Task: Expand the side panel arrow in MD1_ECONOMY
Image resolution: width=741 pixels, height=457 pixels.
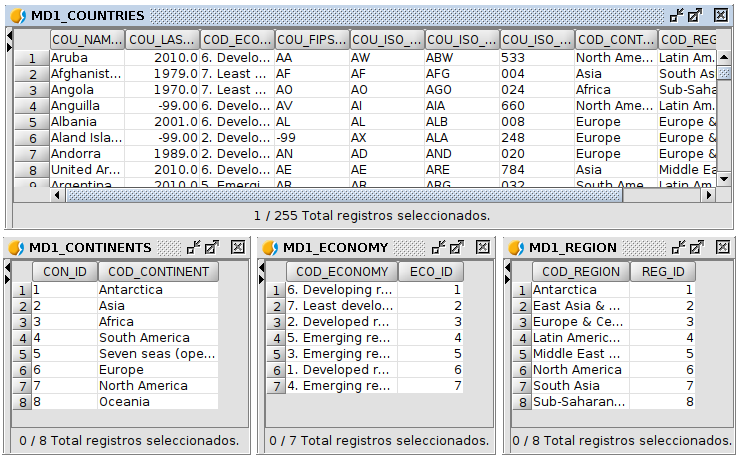Action: pos(261,280)
